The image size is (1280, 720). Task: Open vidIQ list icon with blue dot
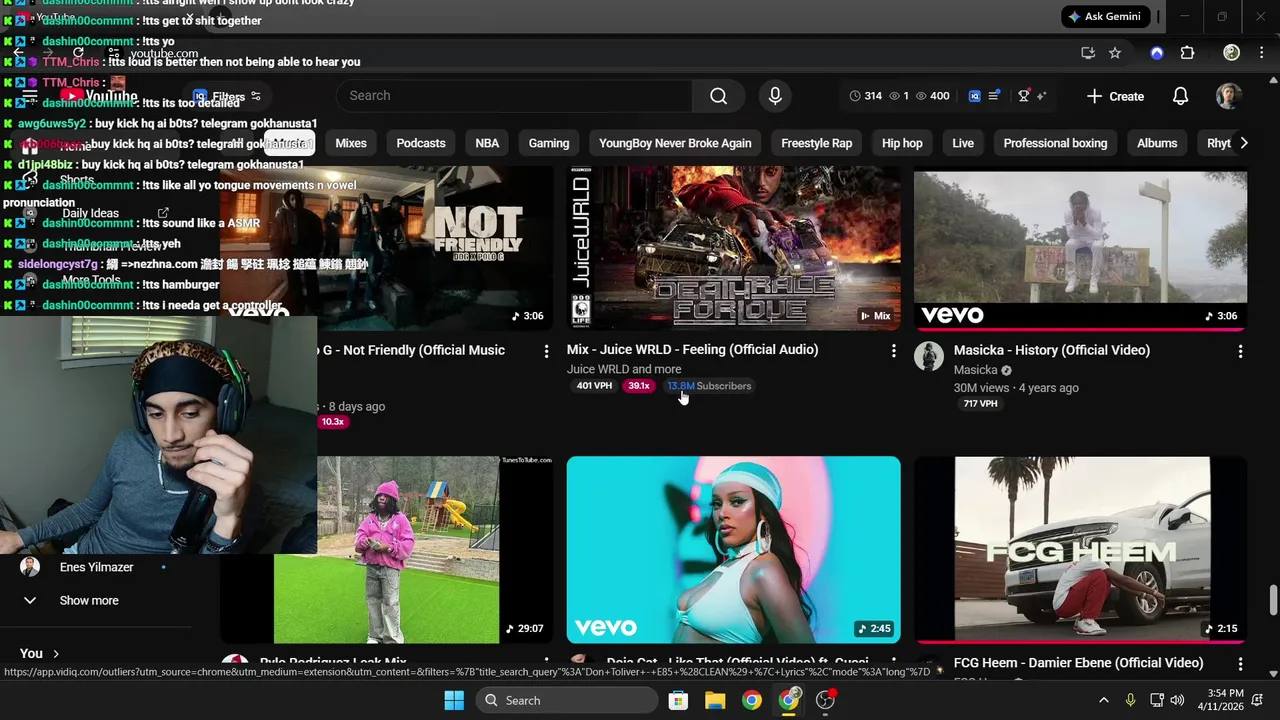994,96
